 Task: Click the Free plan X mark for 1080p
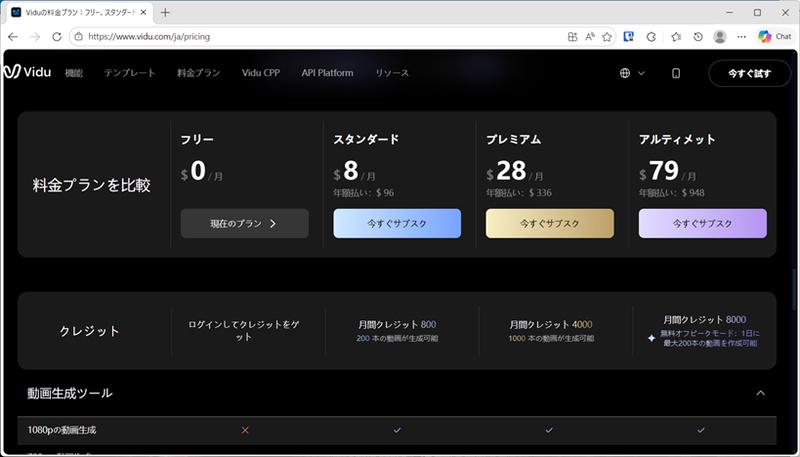pos(245,430)
